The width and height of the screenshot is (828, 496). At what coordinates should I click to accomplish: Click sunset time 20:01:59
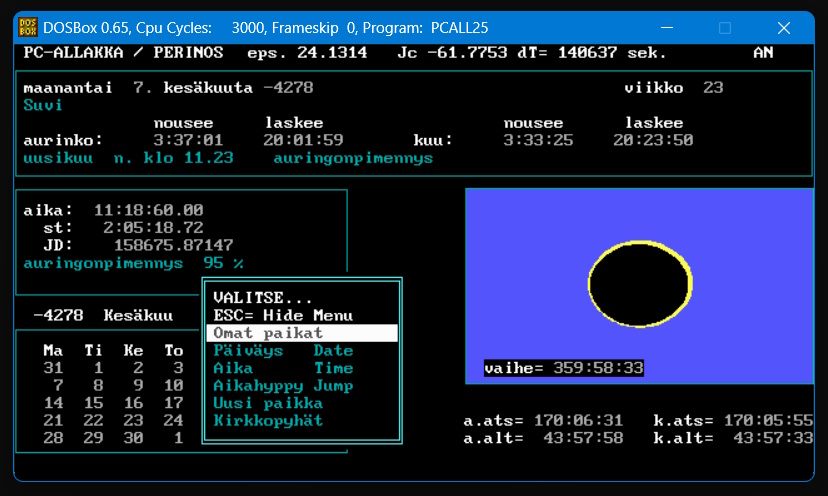point(303,140)
